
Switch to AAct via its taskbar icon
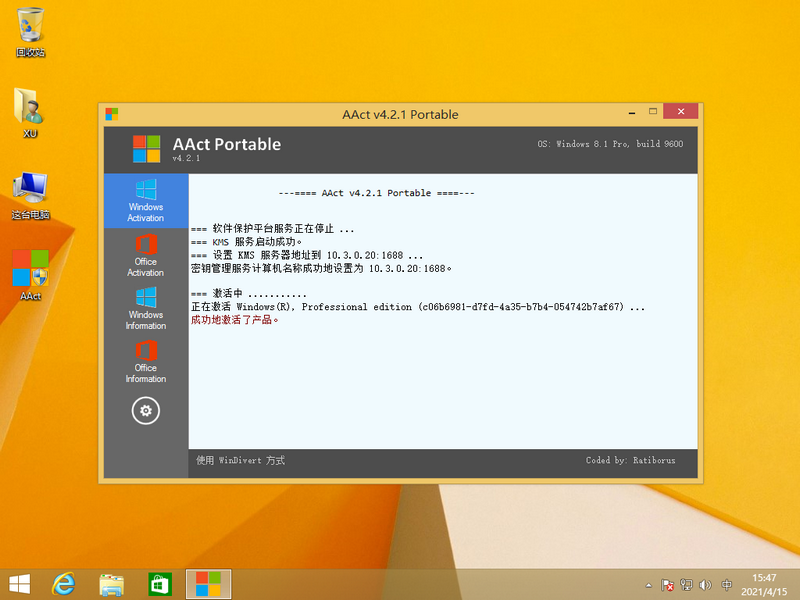point(207,583)
